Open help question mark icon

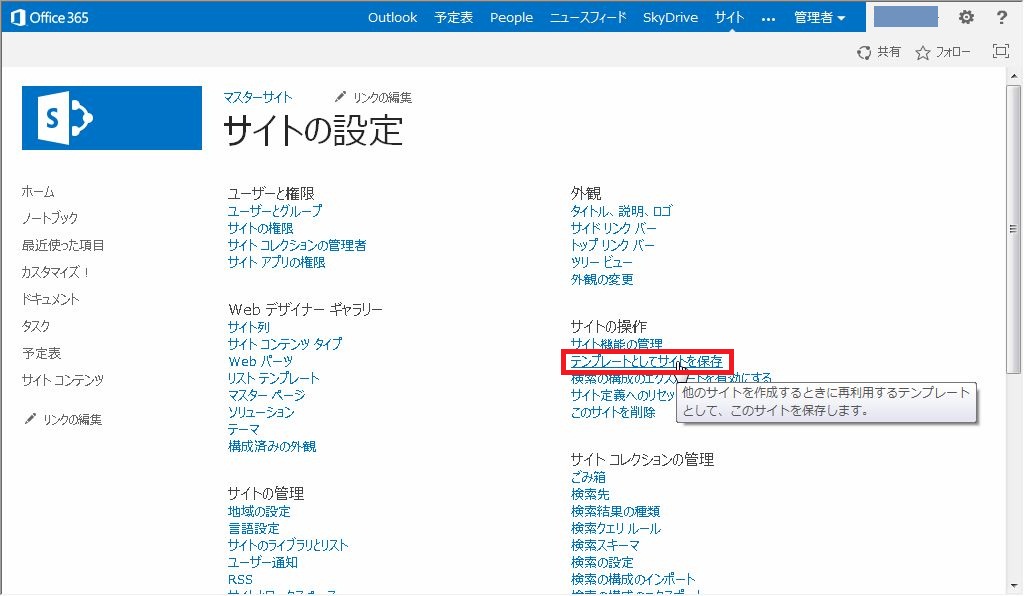1001,18
